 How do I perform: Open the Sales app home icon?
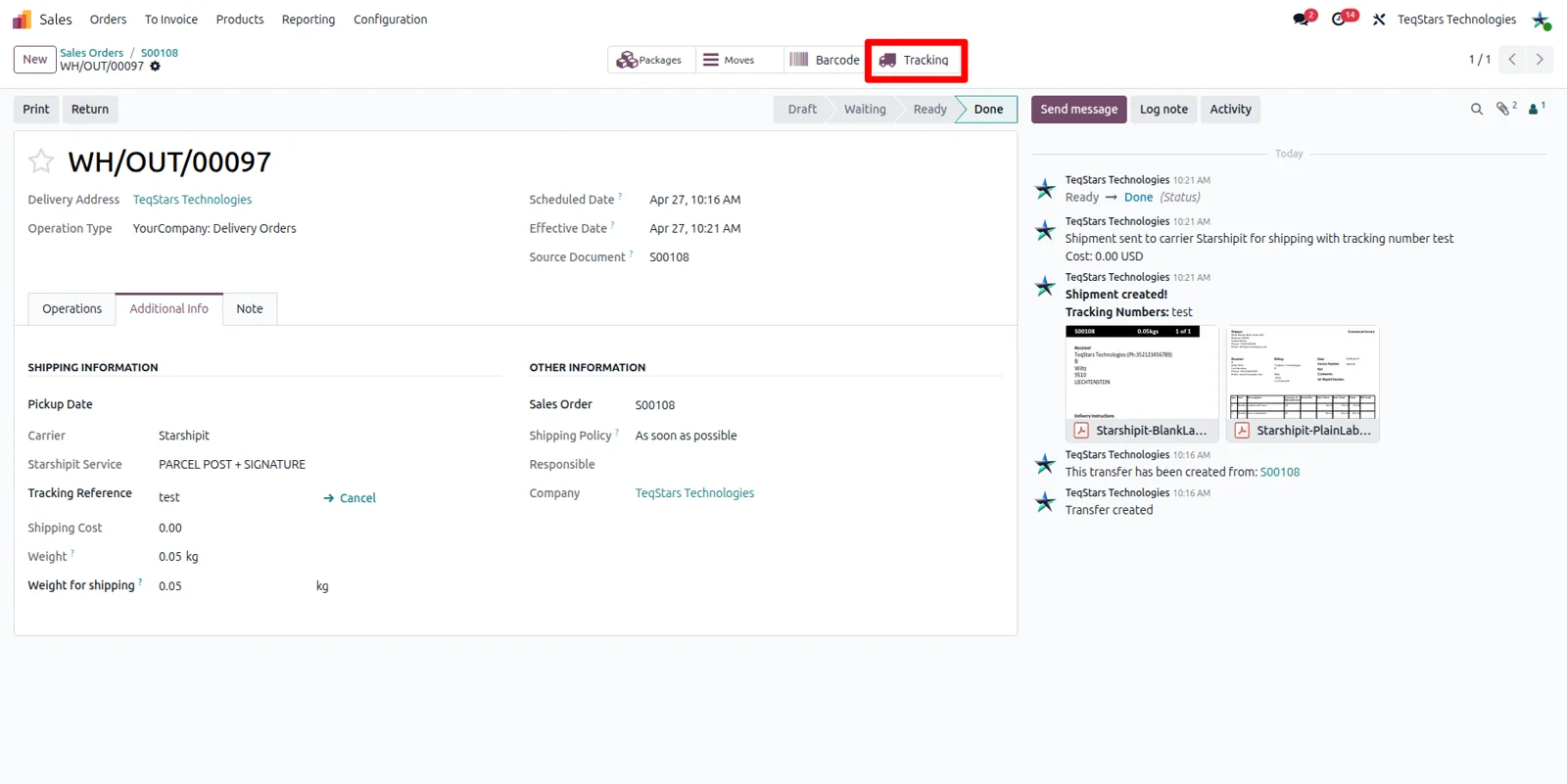22,20
